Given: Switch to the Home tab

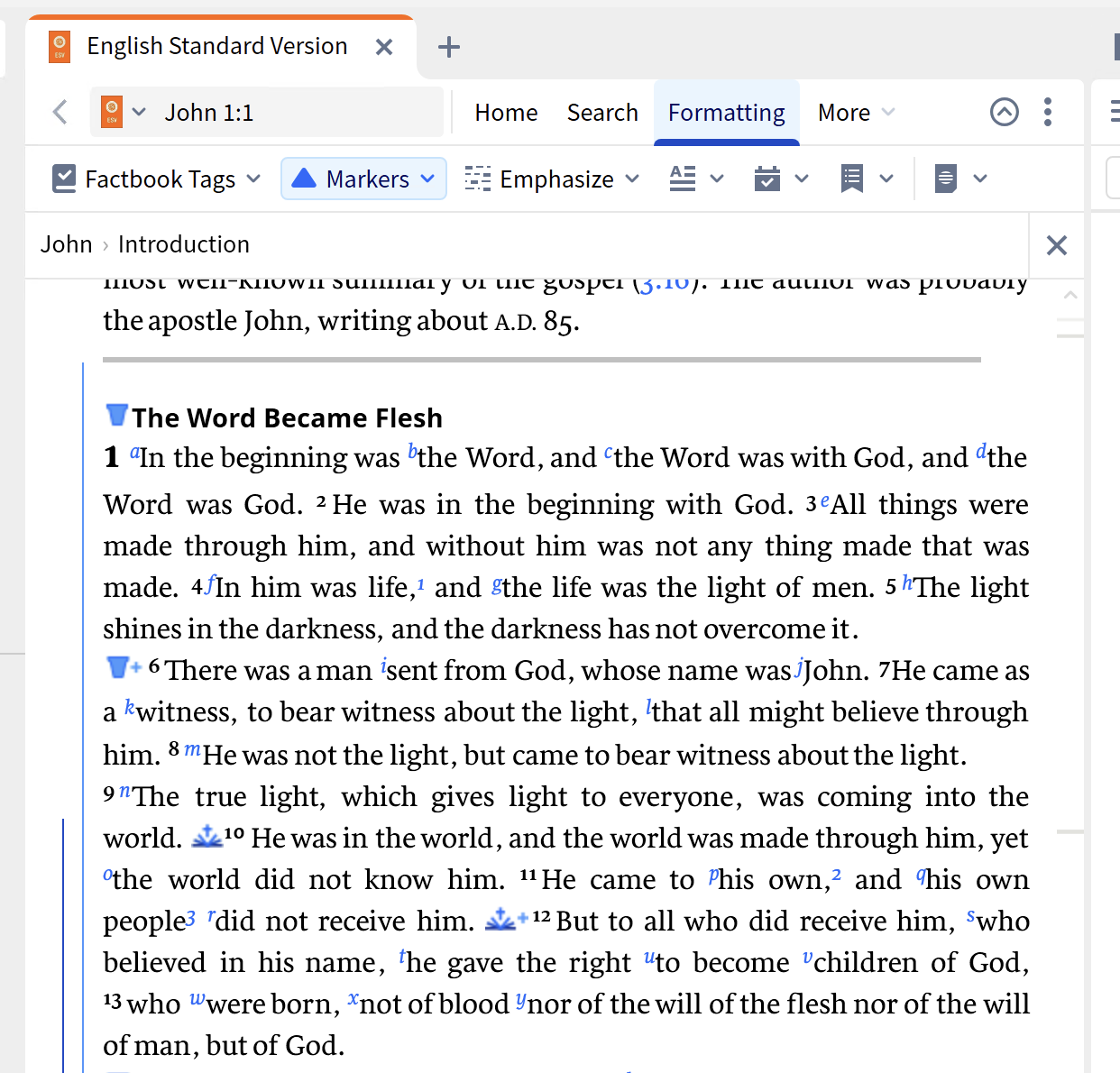Looking at the screenshot, I should [x=506, y=113].
